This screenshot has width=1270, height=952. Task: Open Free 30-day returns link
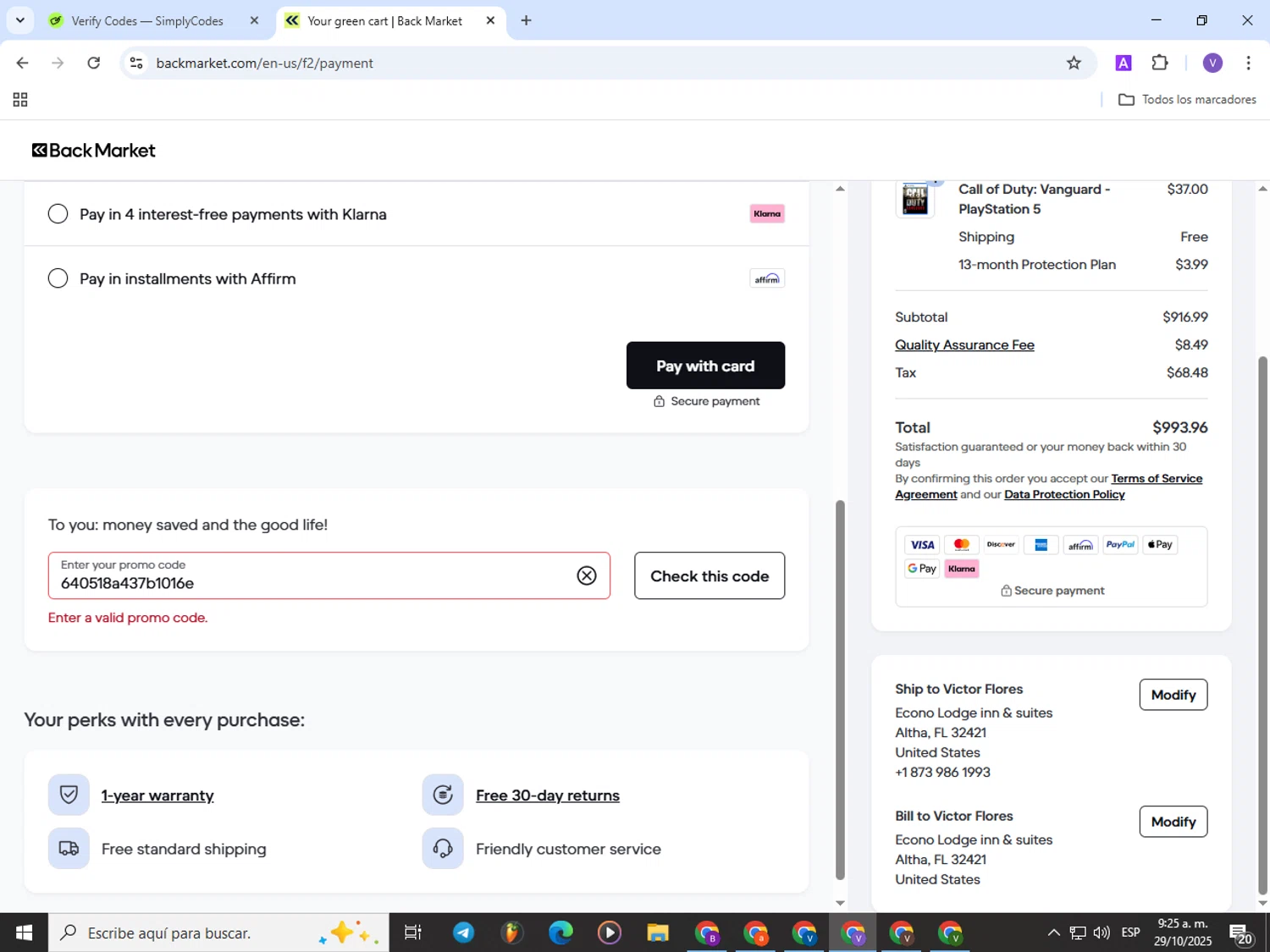(548, 795)
